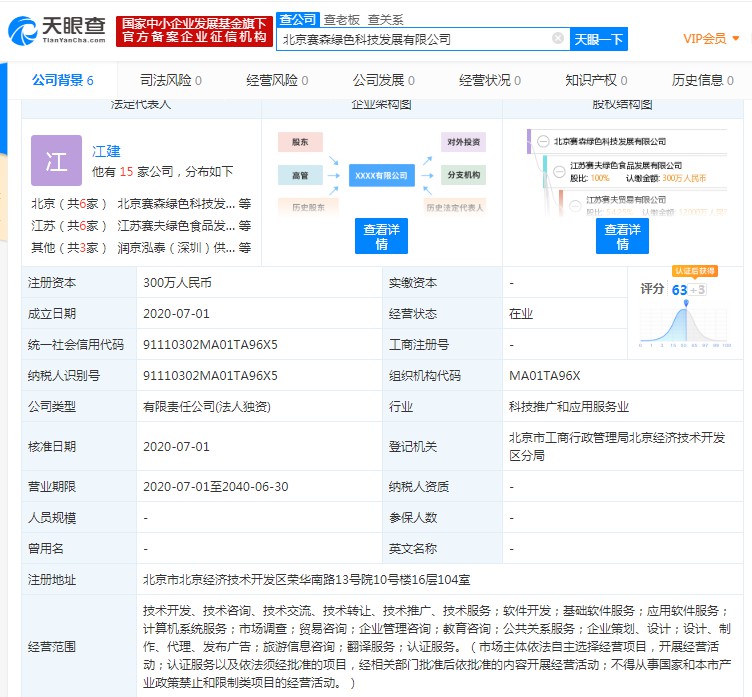The height and width of the screenshot is (697, 752).
Task: Switch to the 查关系 search tab
Action: pos(386,20)
